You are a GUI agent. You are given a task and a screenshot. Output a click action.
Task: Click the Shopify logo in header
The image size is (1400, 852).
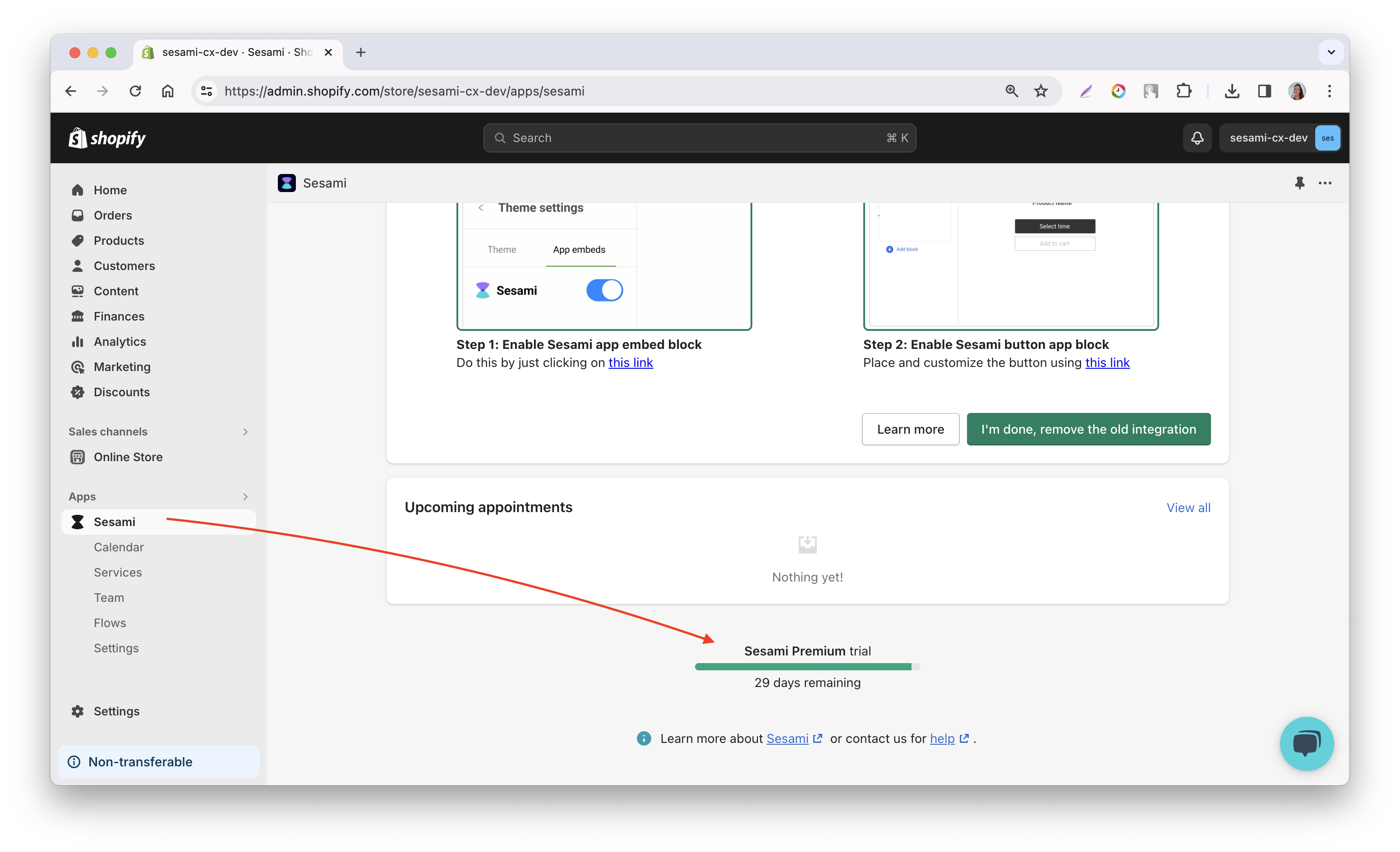107,138
